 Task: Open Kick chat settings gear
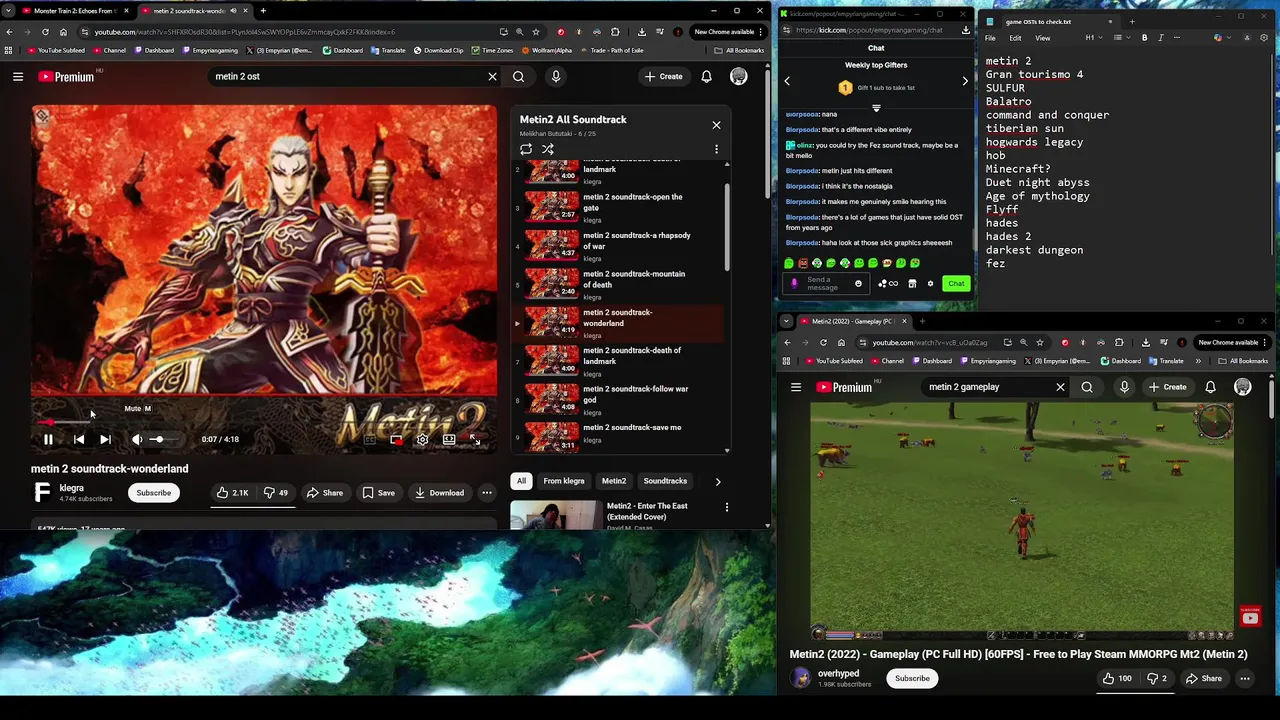[x=930, y=284]
